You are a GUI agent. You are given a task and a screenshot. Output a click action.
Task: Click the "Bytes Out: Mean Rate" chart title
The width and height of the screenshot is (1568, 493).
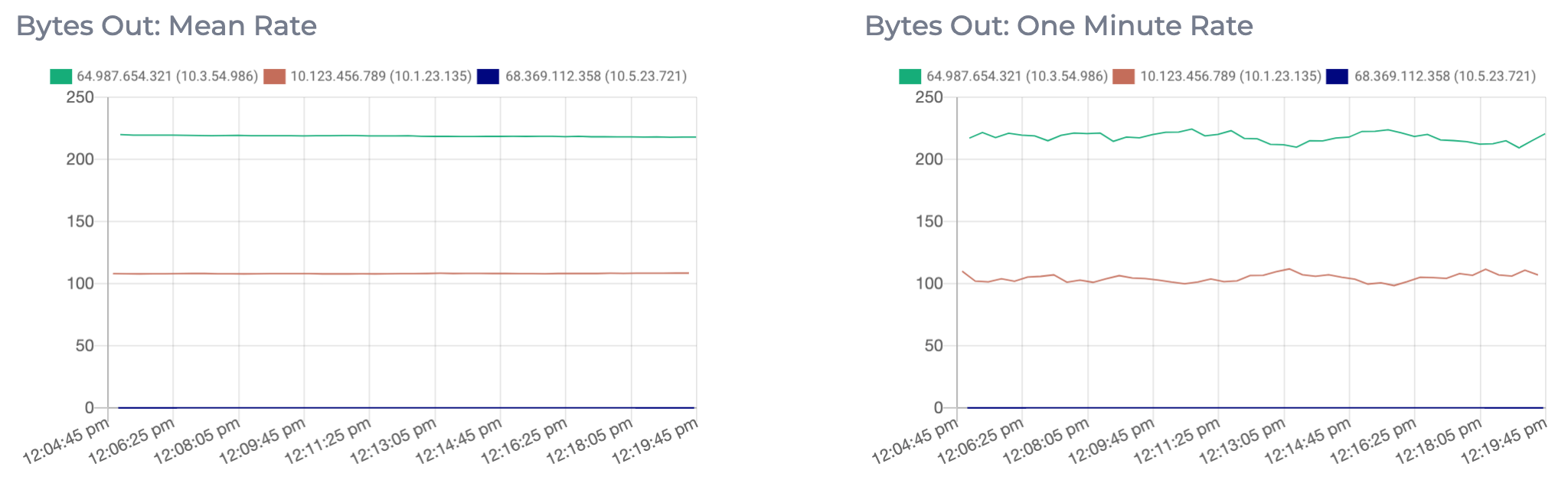[166, 26]
